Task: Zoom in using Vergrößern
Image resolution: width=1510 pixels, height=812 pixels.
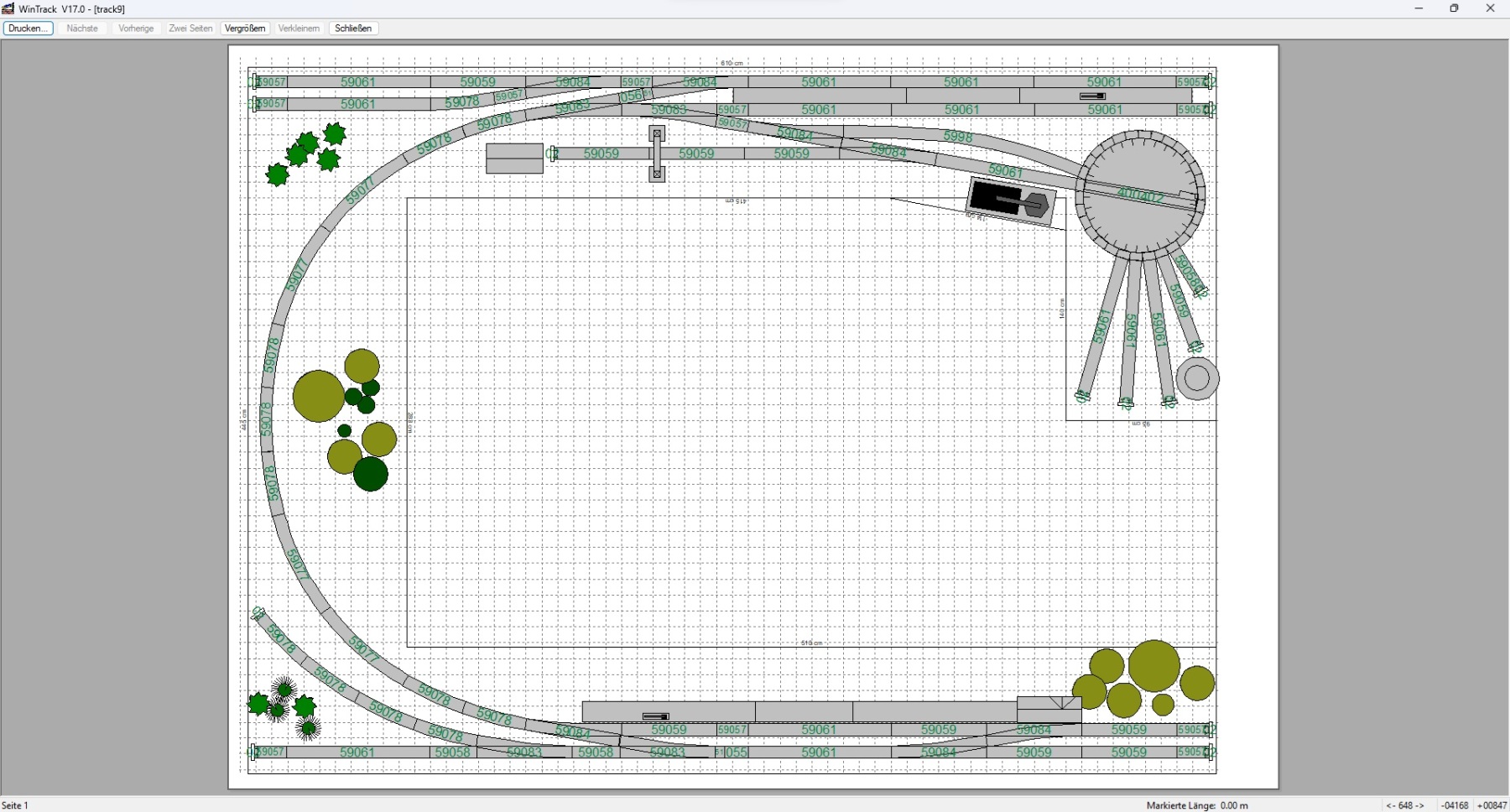Action: (245, 29)
